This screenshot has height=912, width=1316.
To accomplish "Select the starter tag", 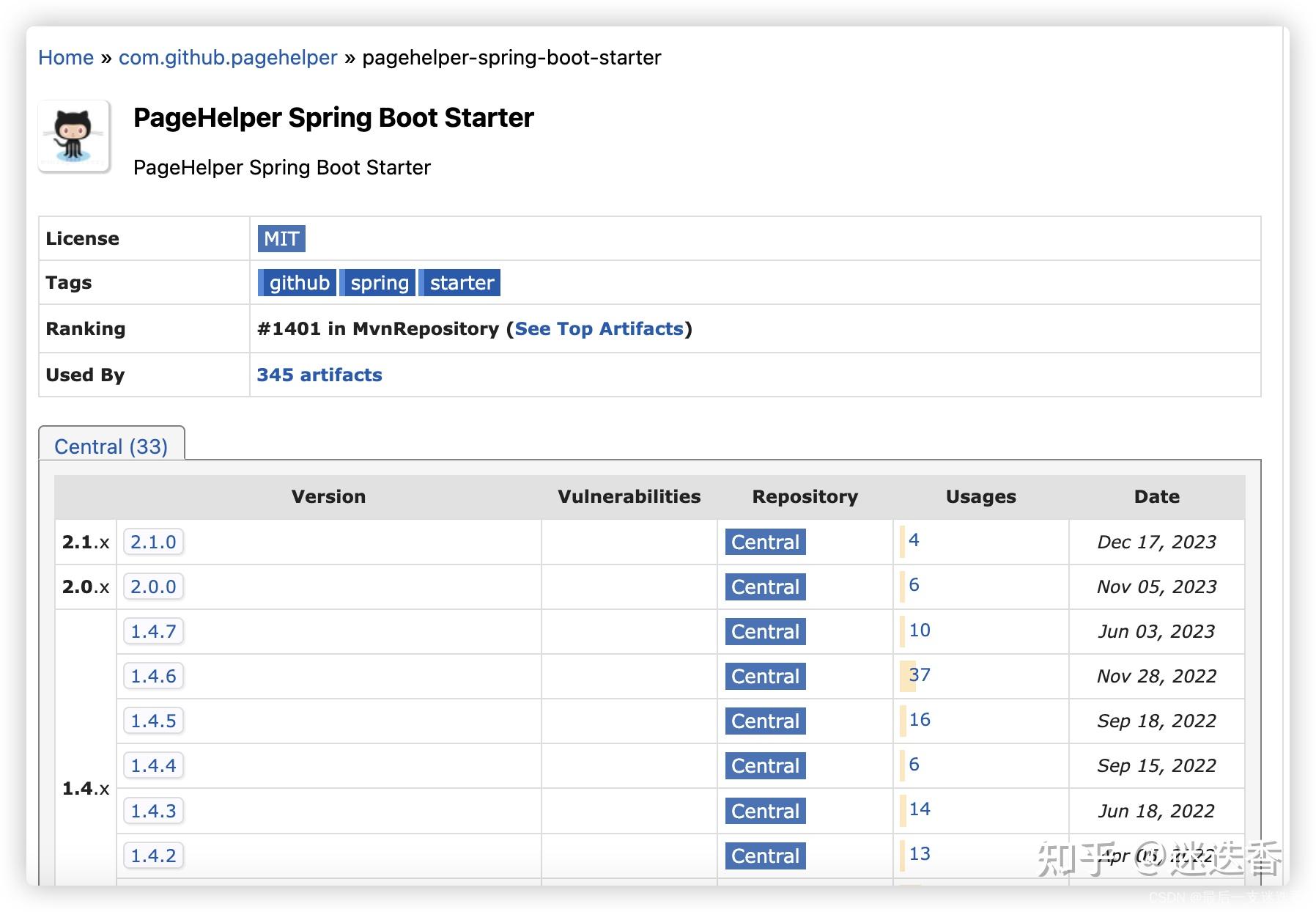I will point(461,282).
